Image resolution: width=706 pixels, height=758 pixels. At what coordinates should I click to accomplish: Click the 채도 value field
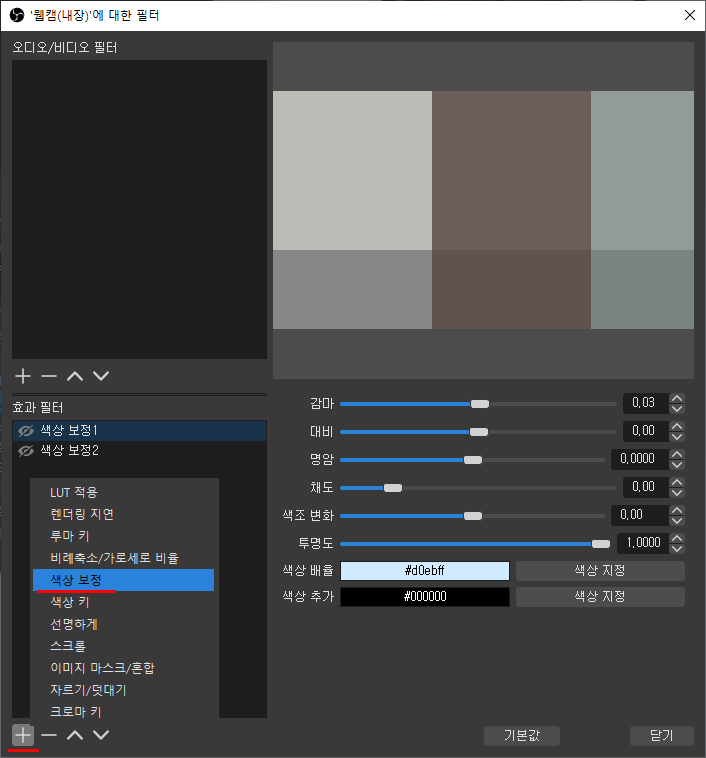tap(646, 487)
